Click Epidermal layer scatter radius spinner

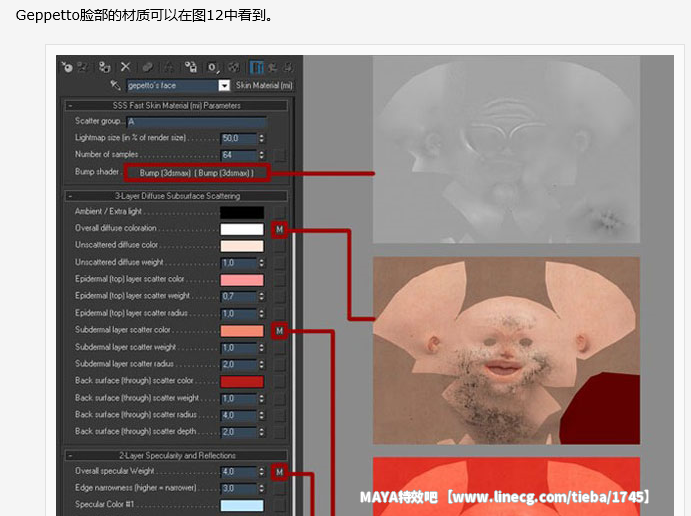[x=261, y=313]
